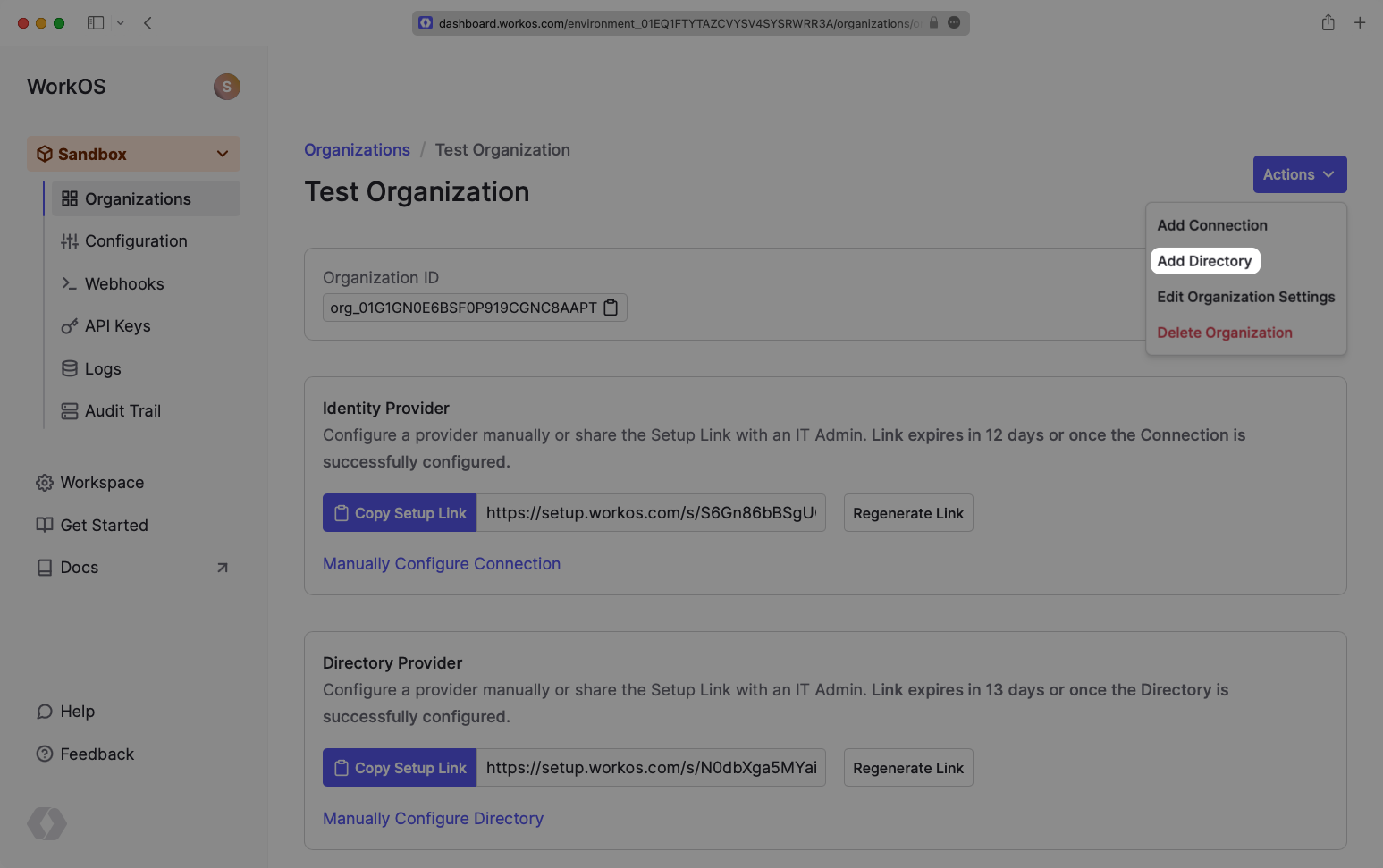Select Add Directory from Actions menu
Image resolution: width=1383 pixels, height=868 pixels.
click(x=1204, y=261)
